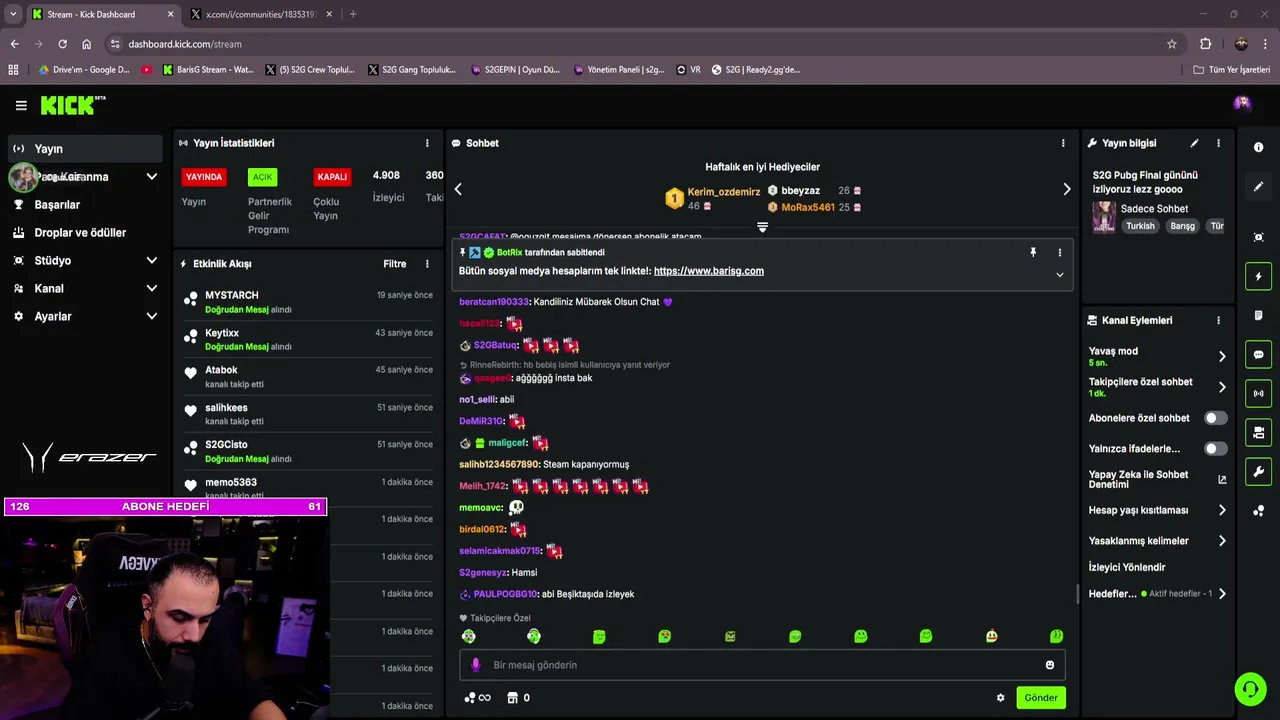The image size is (1280, 720).
Task: Open chat settings gear icon
Action: (1000, 698)
